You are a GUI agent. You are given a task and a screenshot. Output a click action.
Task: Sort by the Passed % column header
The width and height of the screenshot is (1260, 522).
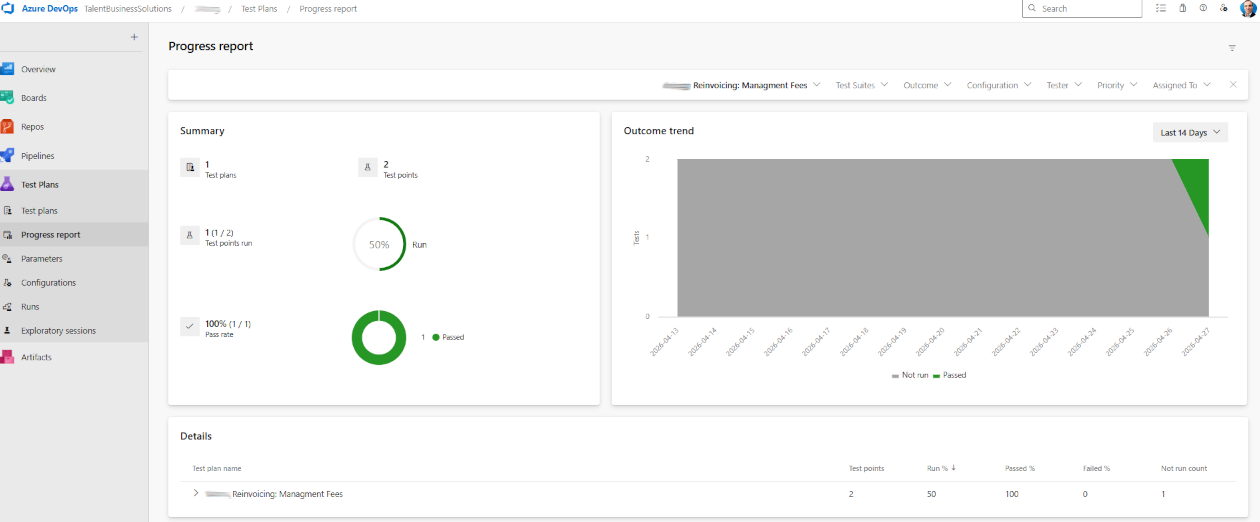tap(1020, 468)
